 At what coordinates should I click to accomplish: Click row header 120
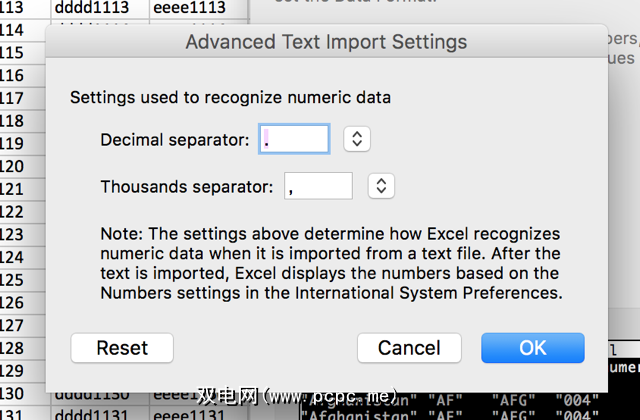click(14, 166)
